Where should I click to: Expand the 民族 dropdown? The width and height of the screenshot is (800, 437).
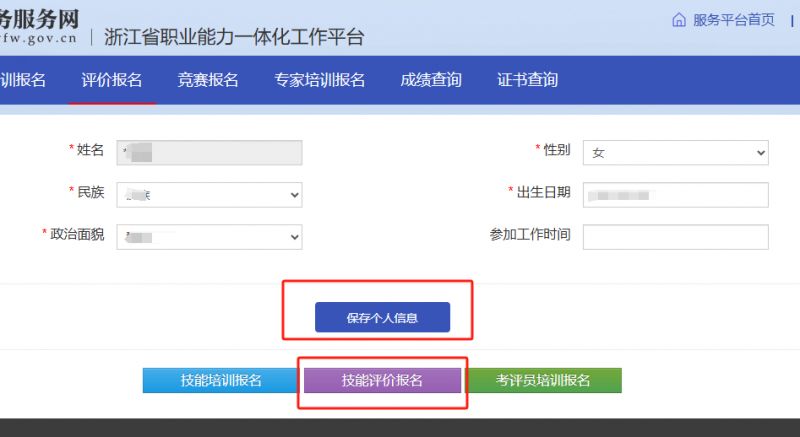click(209, 195)
